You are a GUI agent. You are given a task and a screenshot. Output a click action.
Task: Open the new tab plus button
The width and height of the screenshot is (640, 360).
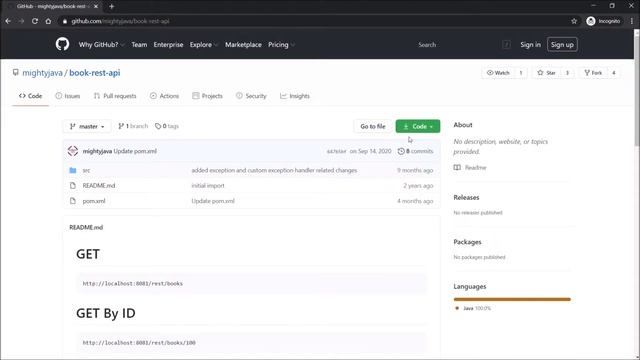pos(111,6)
